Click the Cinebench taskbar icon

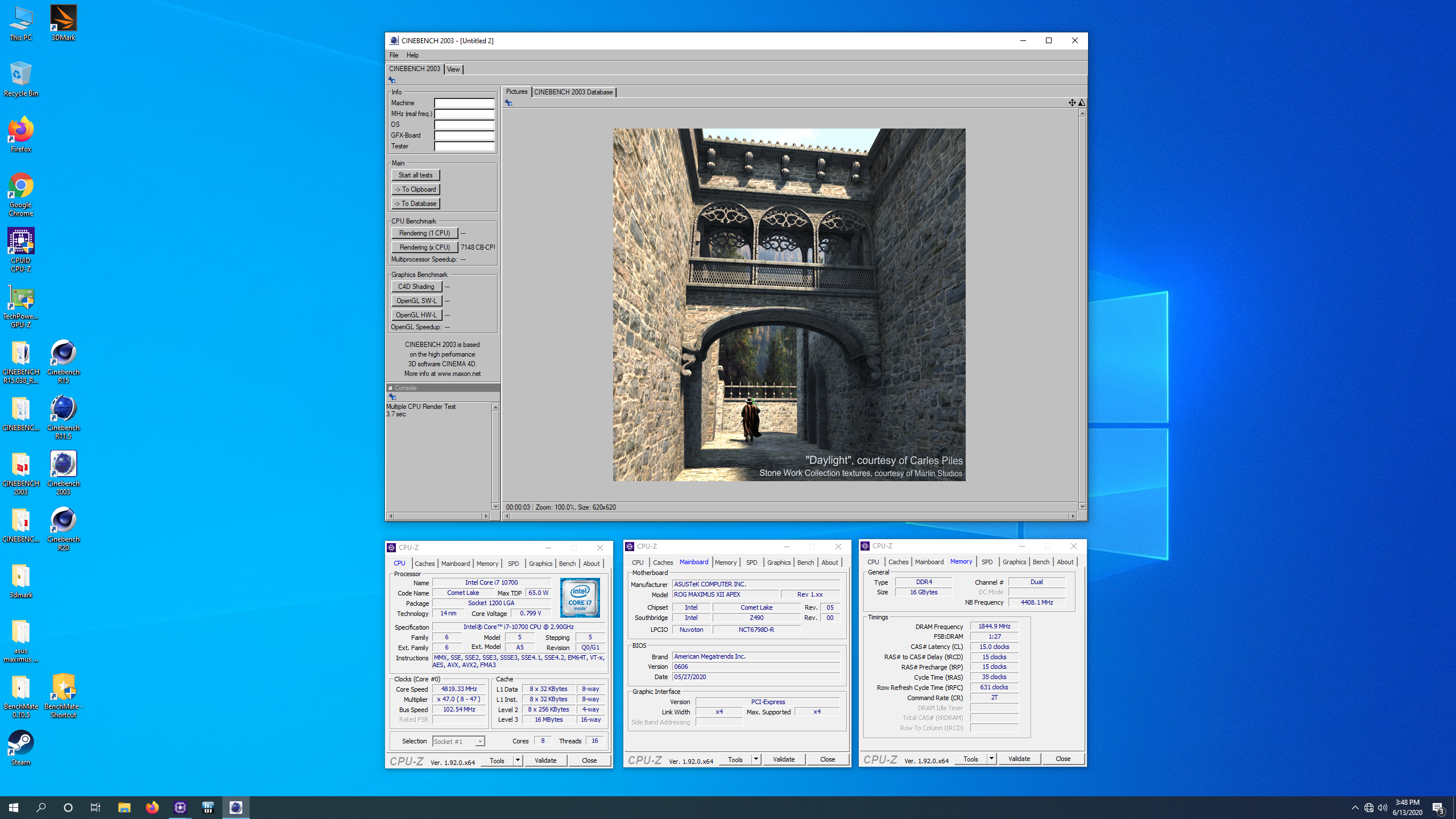click(x=236, y=808)
